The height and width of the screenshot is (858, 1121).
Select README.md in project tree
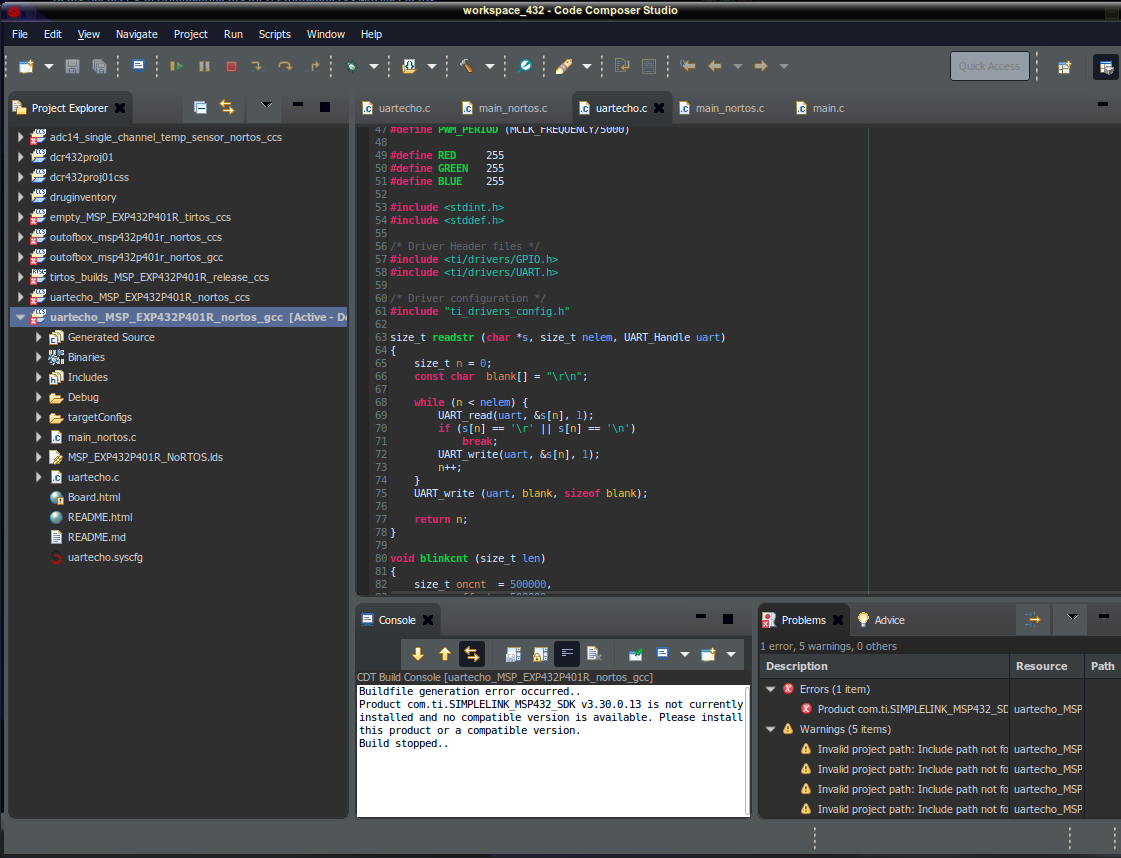pyautogui.click(x=96, y=537)
